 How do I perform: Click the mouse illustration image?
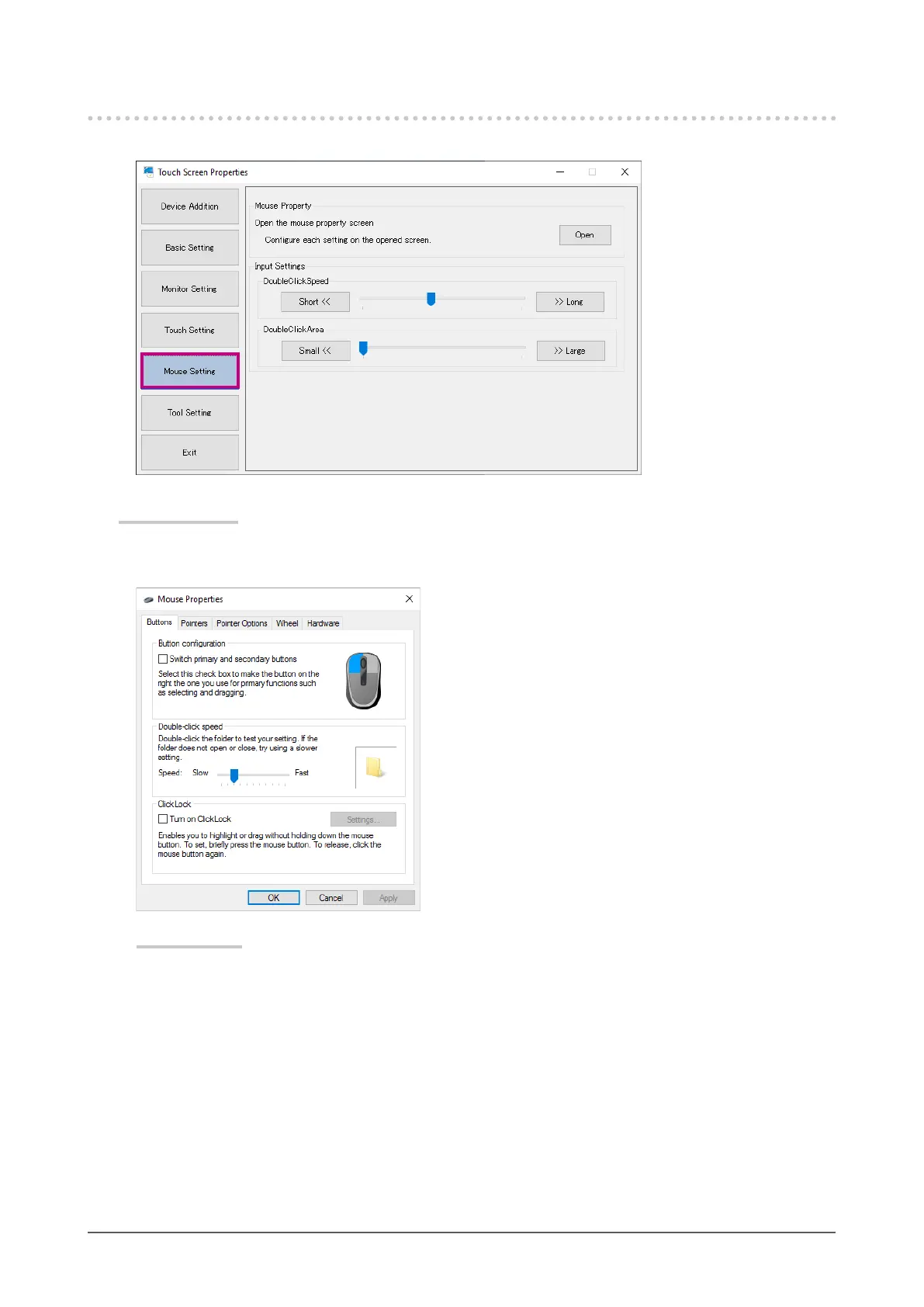point(363,681)
